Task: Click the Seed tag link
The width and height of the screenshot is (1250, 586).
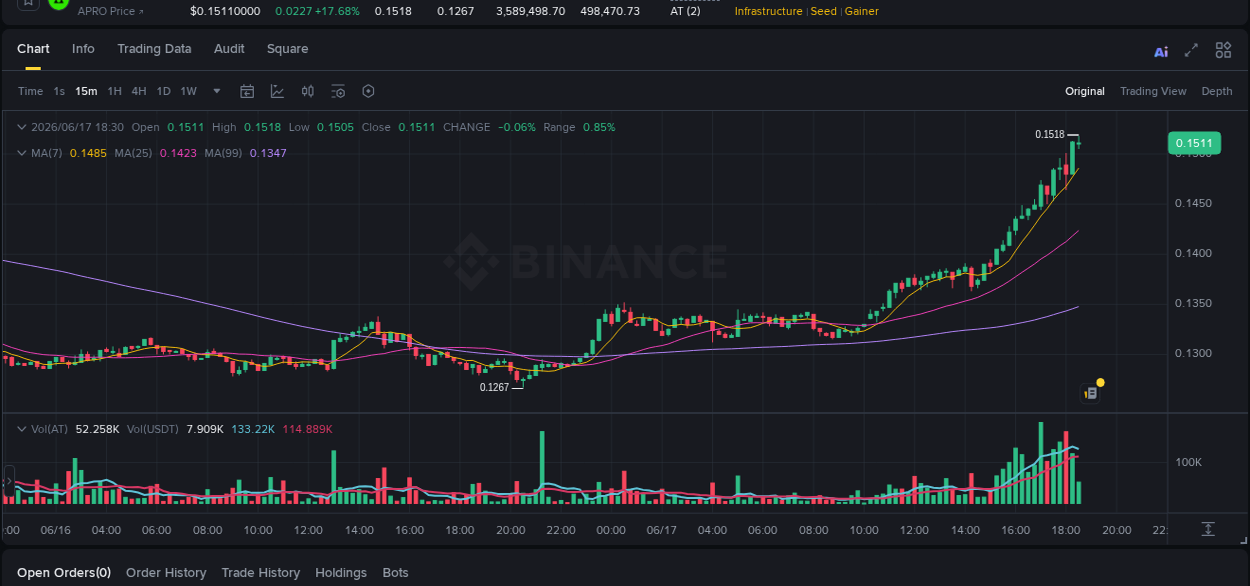Action: coord(824,11)
